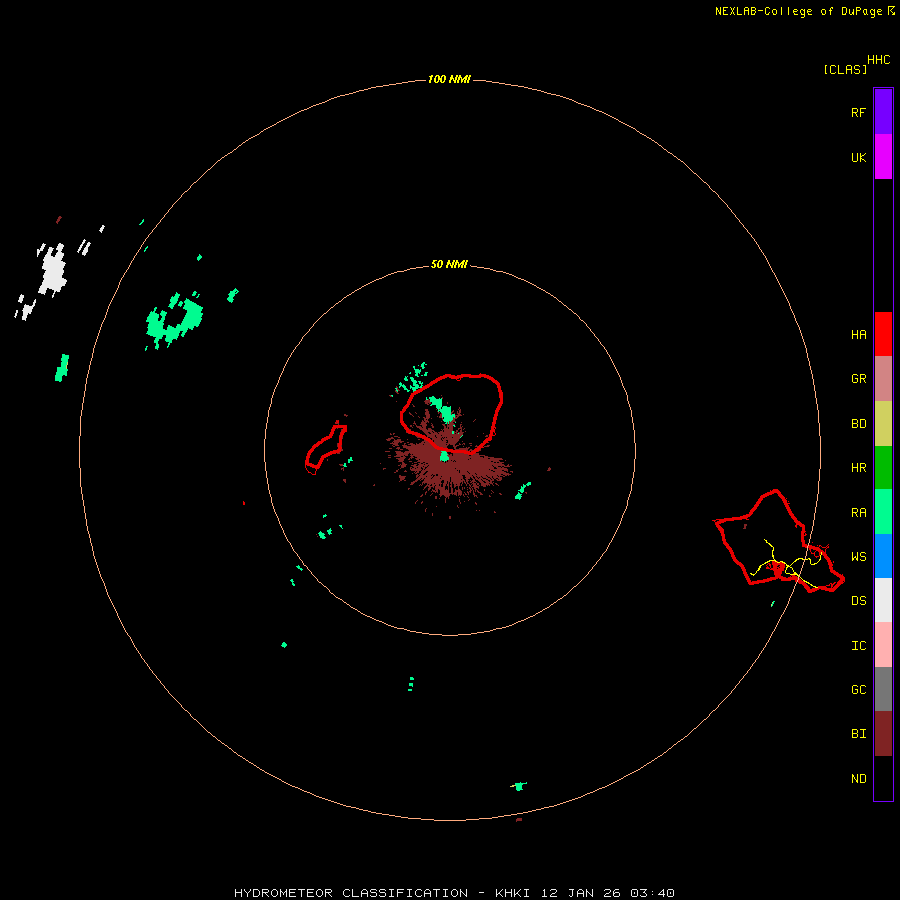Click the '03:40' timestamp text
Image resolution: width=900 pixels, height=900 pixels.
652,893
